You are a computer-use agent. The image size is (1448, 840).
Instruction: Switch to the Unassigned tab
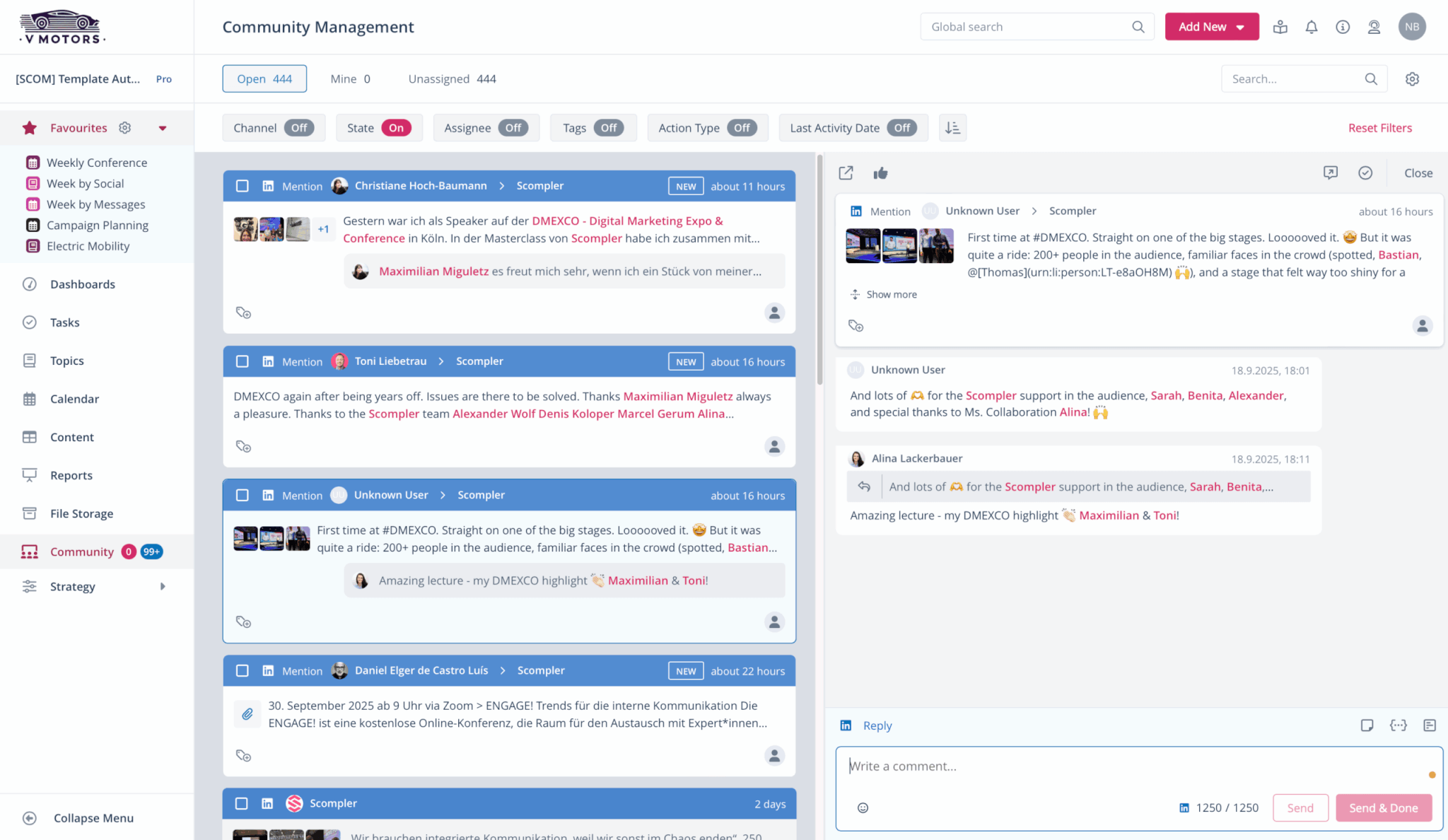click(x=451, y=78)
